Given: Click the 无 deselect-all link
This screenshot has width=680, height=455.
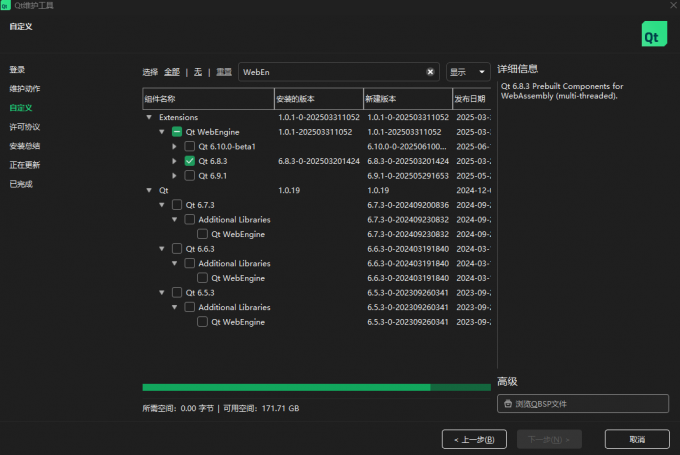Looking at the screenshot, I should (x=198, y=72).
